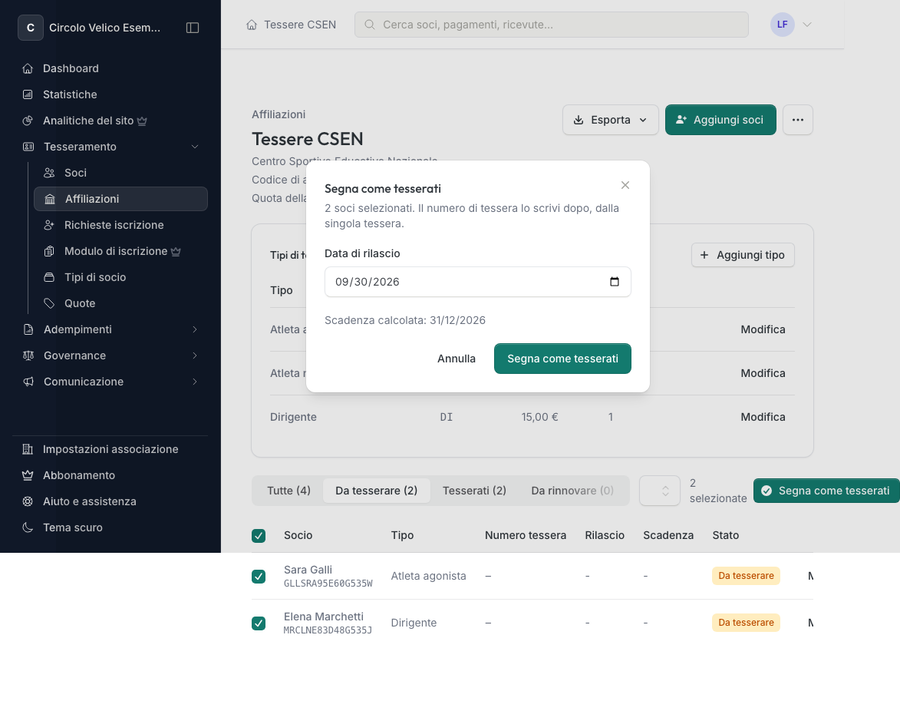Select the Da rinnovare (0) tab
The height and width of the screenshot is (701, 900).
click(x=572, y=491)
